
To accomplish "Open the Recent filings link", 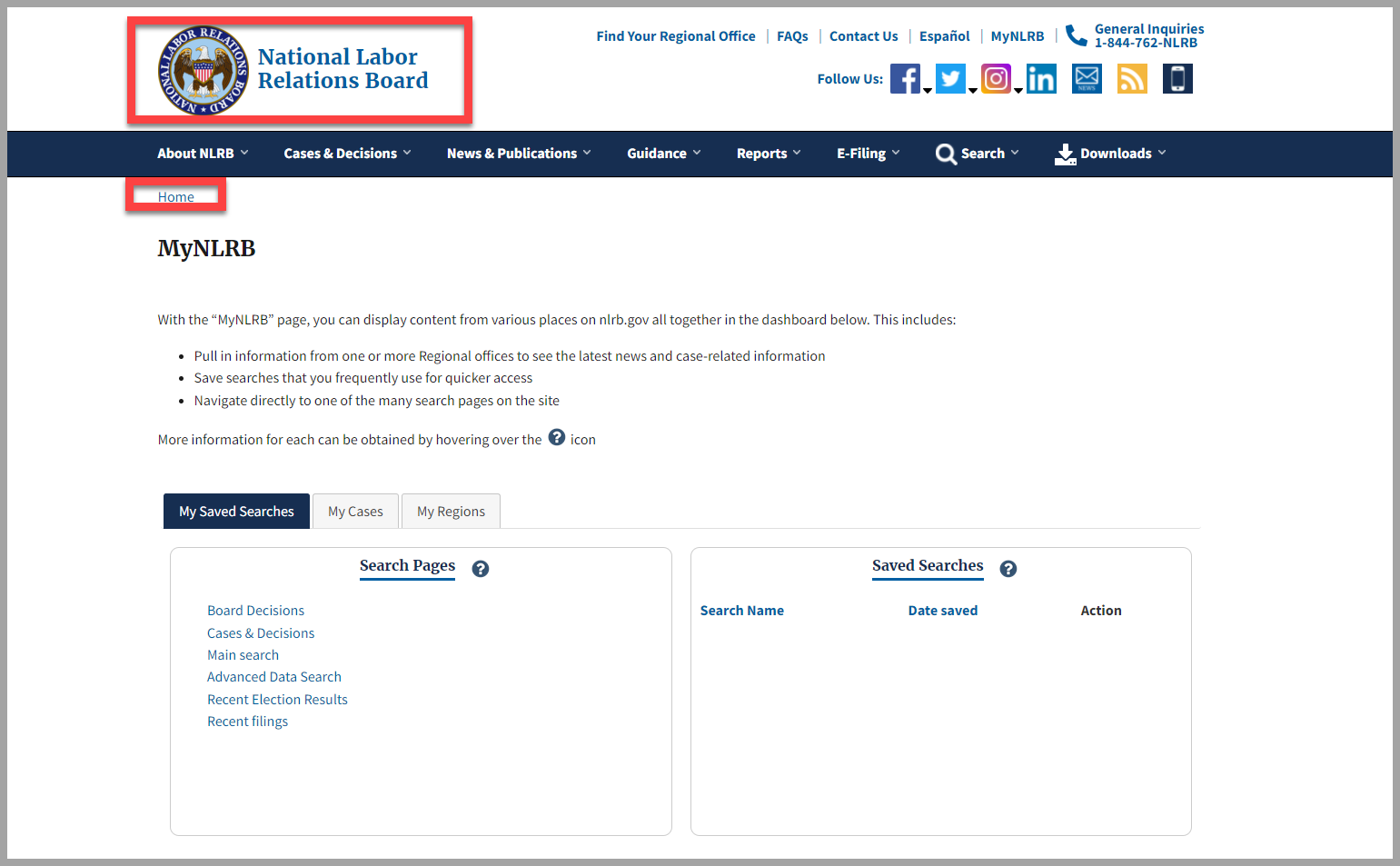I will pyautogui.click(x=247, y=722).
